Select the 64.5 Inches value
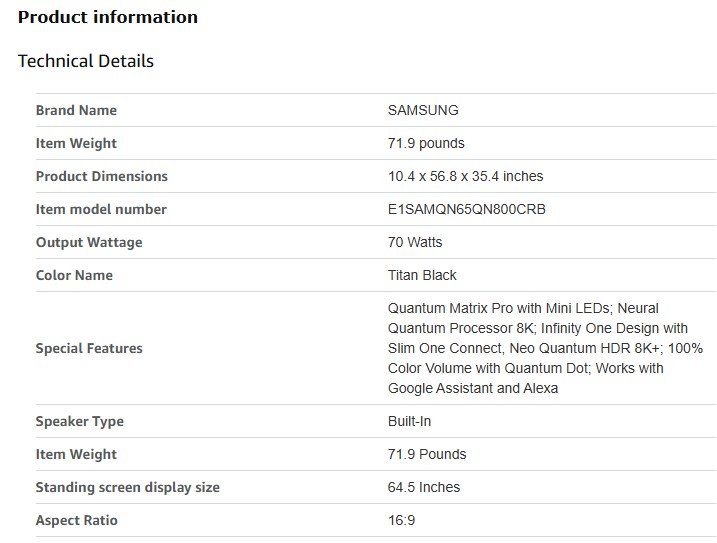This screenshot has height=543, width=717. coord(424,487)
